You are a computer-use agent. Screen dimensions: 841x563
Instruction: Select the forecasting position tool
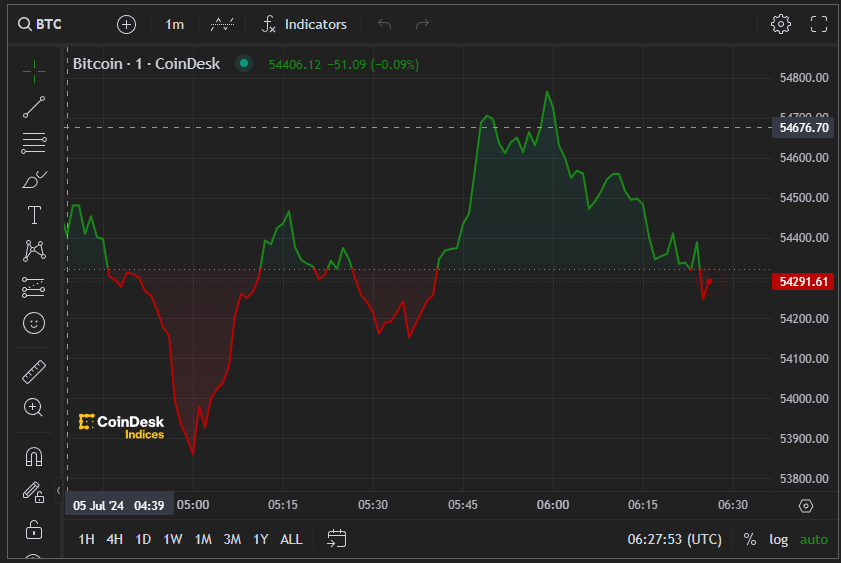pos(34,287)
